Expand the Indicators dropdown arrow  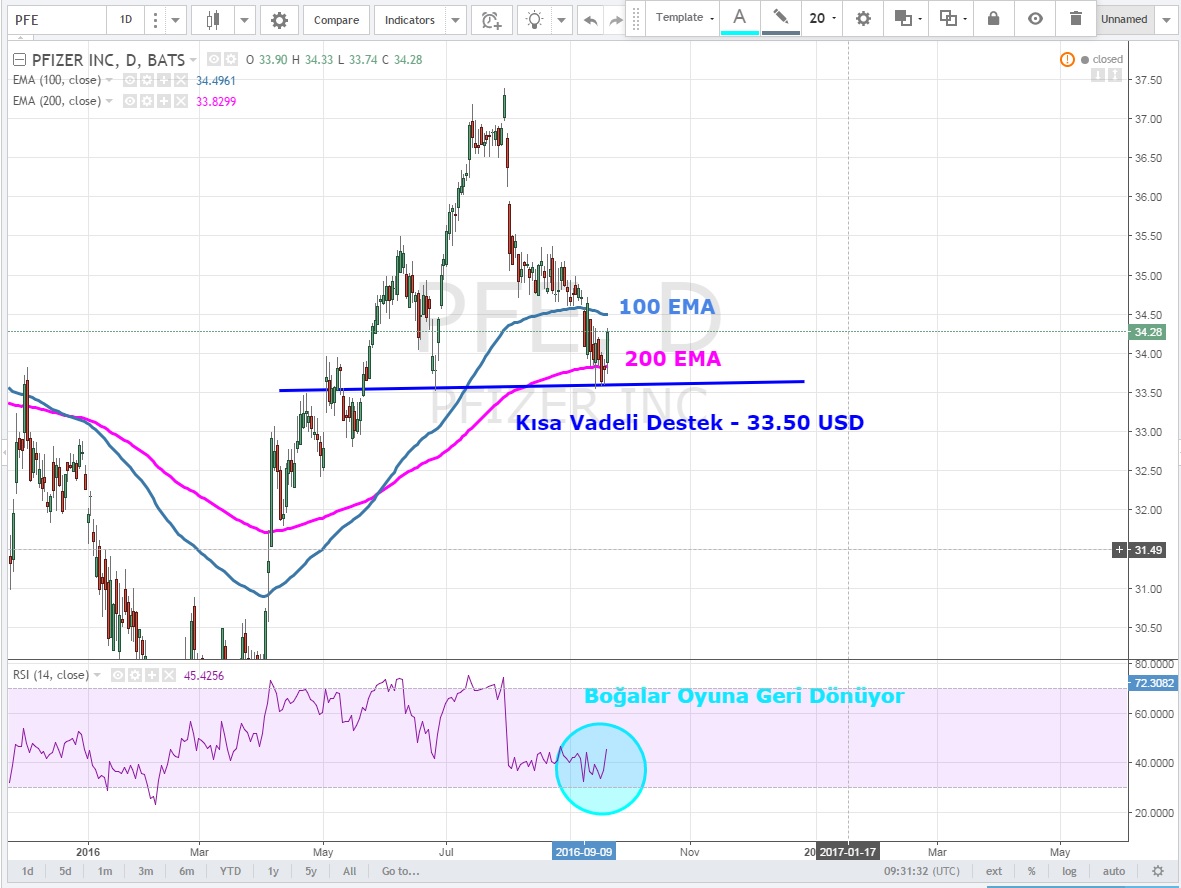(456, 20)
